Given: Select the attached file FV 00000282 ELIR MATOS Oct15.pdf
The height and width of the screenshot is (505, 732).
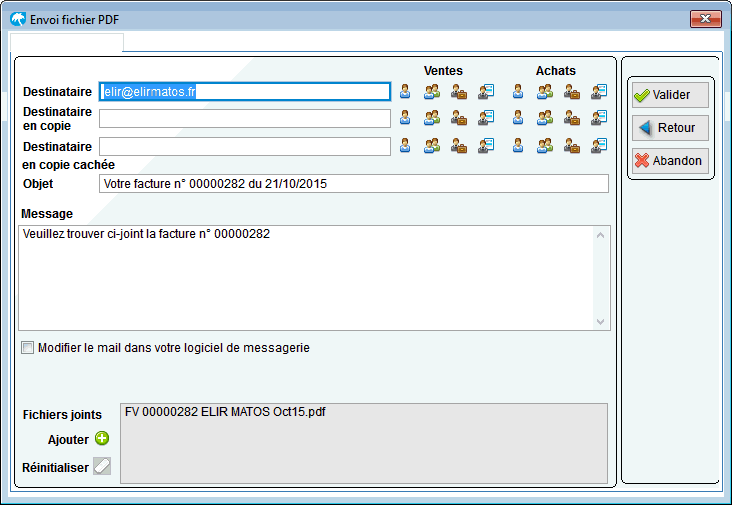Looking at the screenshot, I should coord(225,412).
